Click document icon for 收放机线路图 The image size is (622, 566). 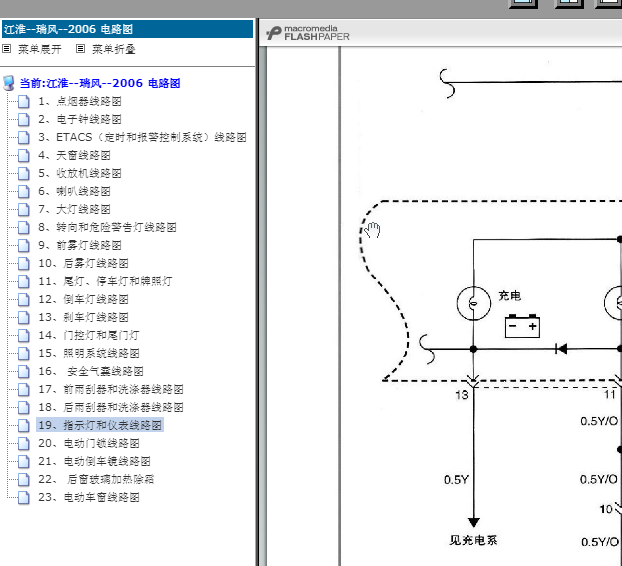24,173
